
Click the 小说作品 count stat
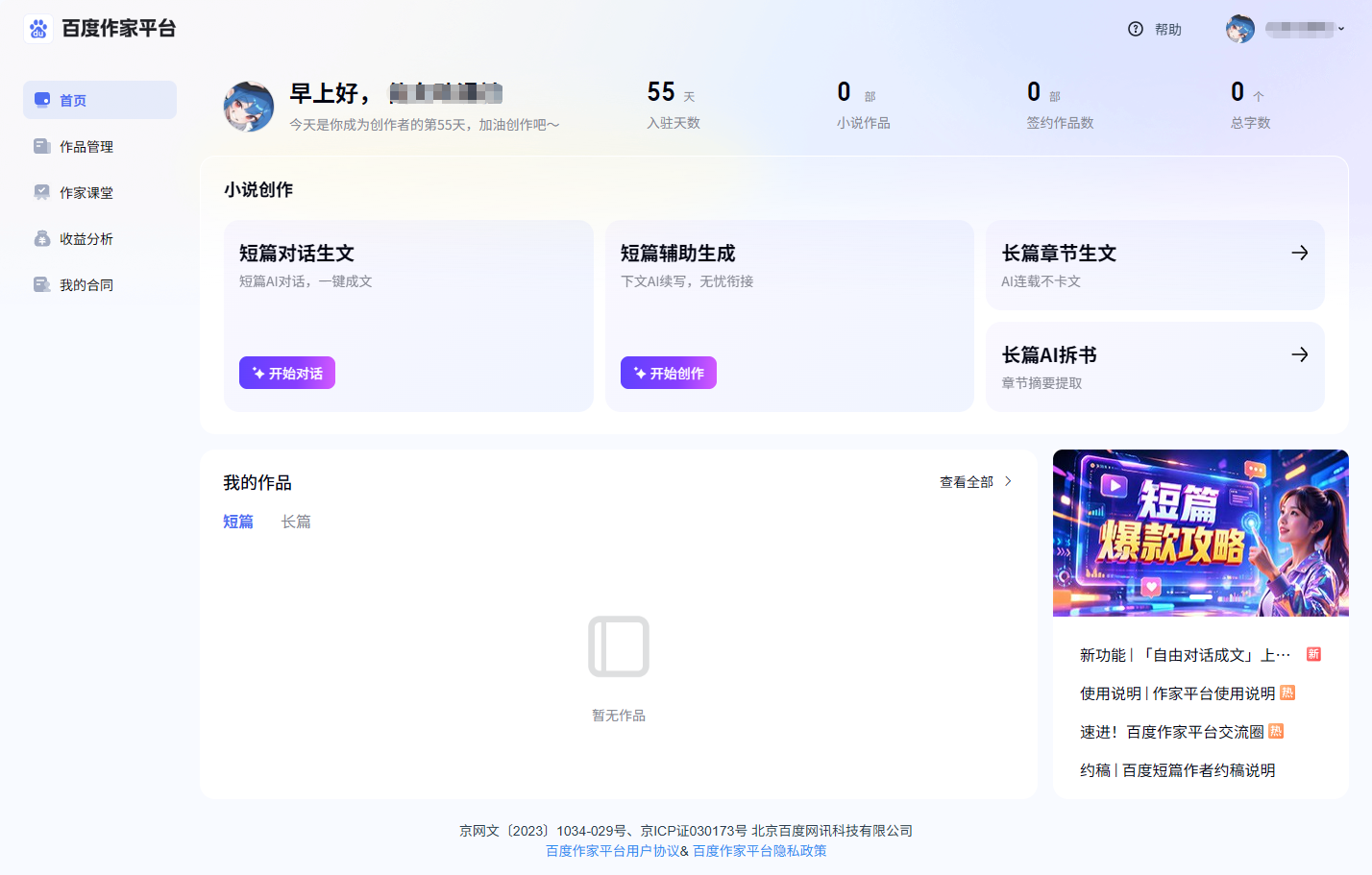pos(863,105)
